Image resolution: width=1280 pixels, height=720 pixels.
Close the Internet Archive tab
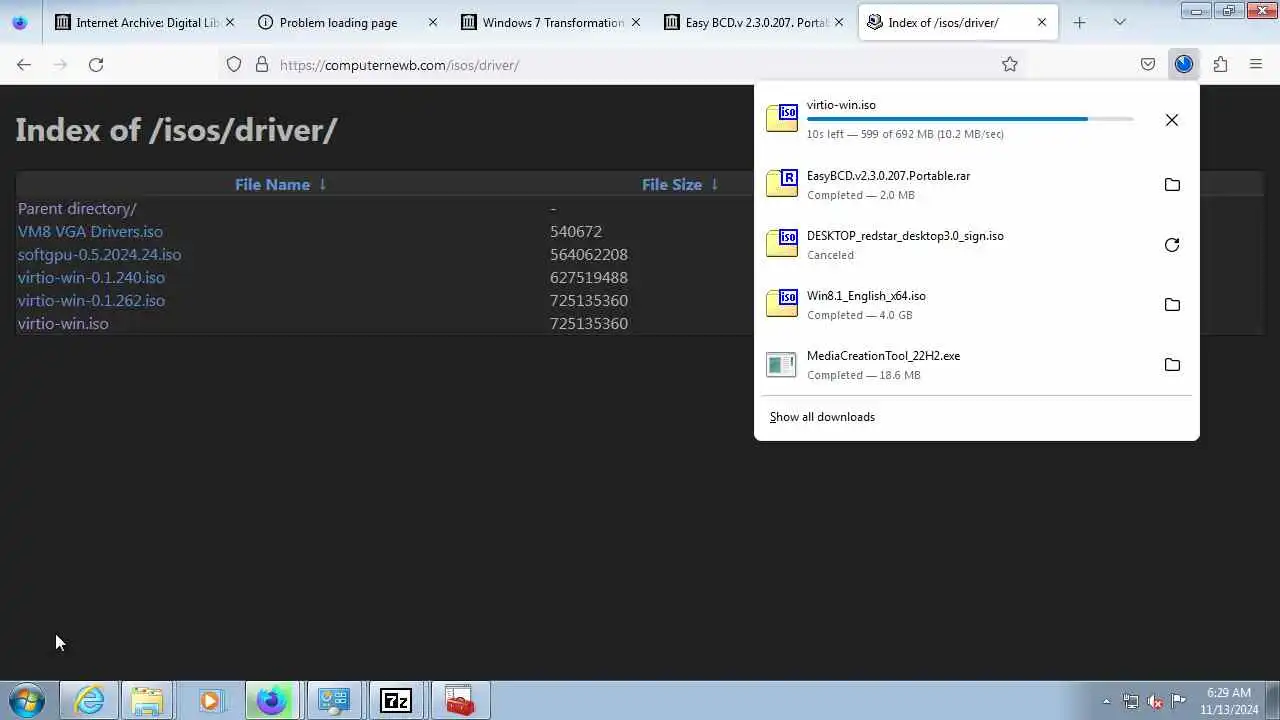231,22
